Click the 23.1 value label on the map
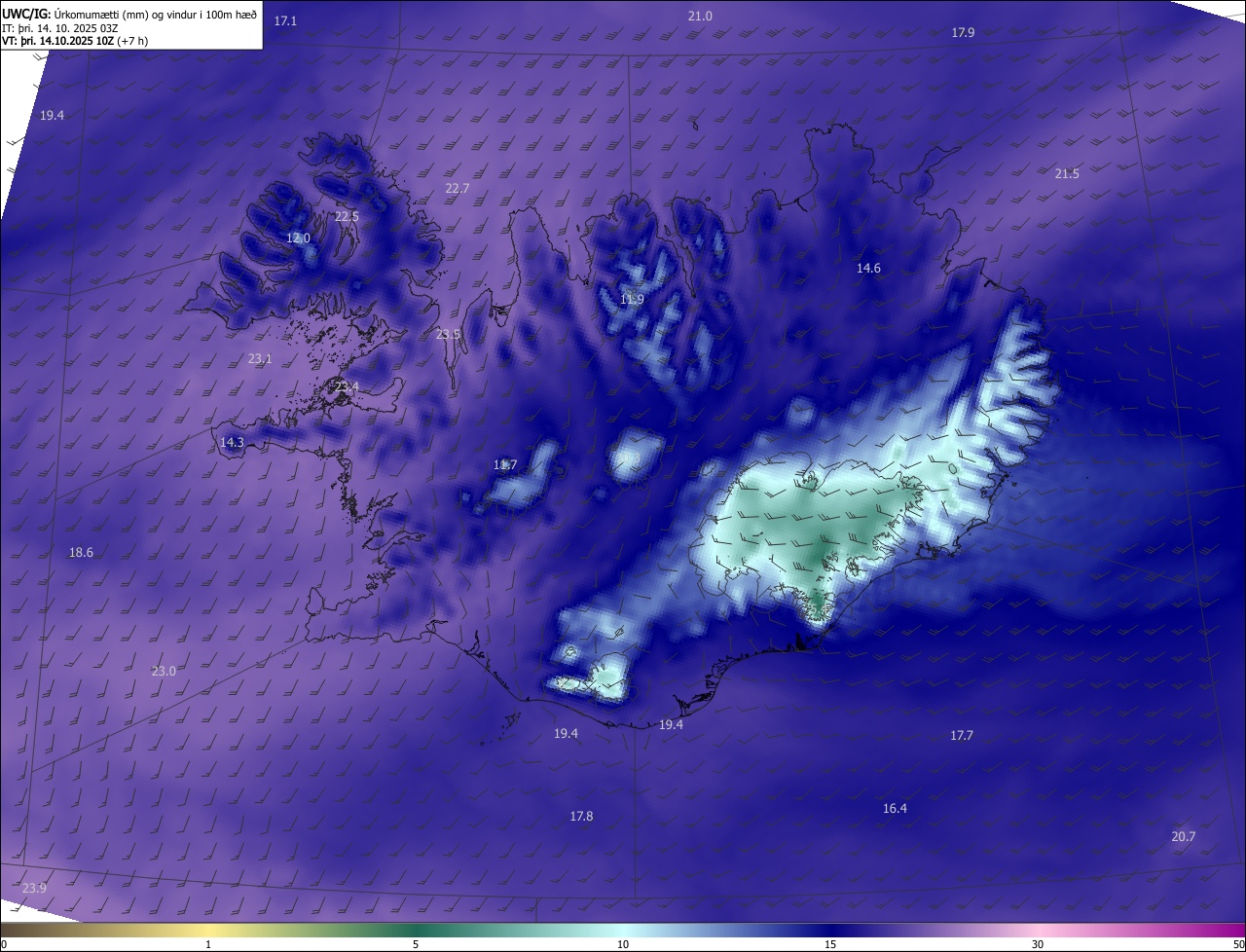The width and height of the screenshot is (1246, 952). (x=260, y=358)
